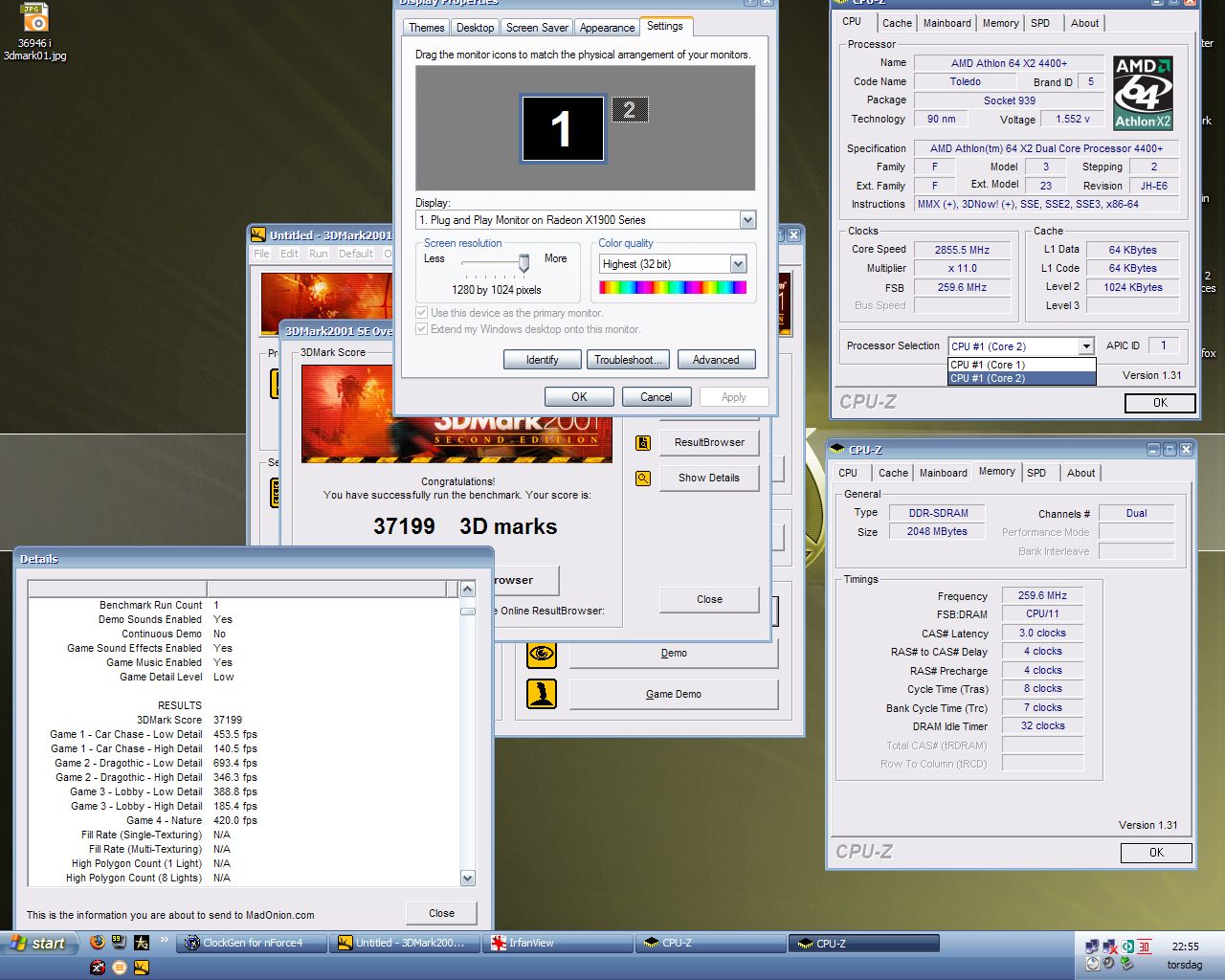Close the Details window via Close button
The width and height of the screenshot is (1225, 980).
441,913
